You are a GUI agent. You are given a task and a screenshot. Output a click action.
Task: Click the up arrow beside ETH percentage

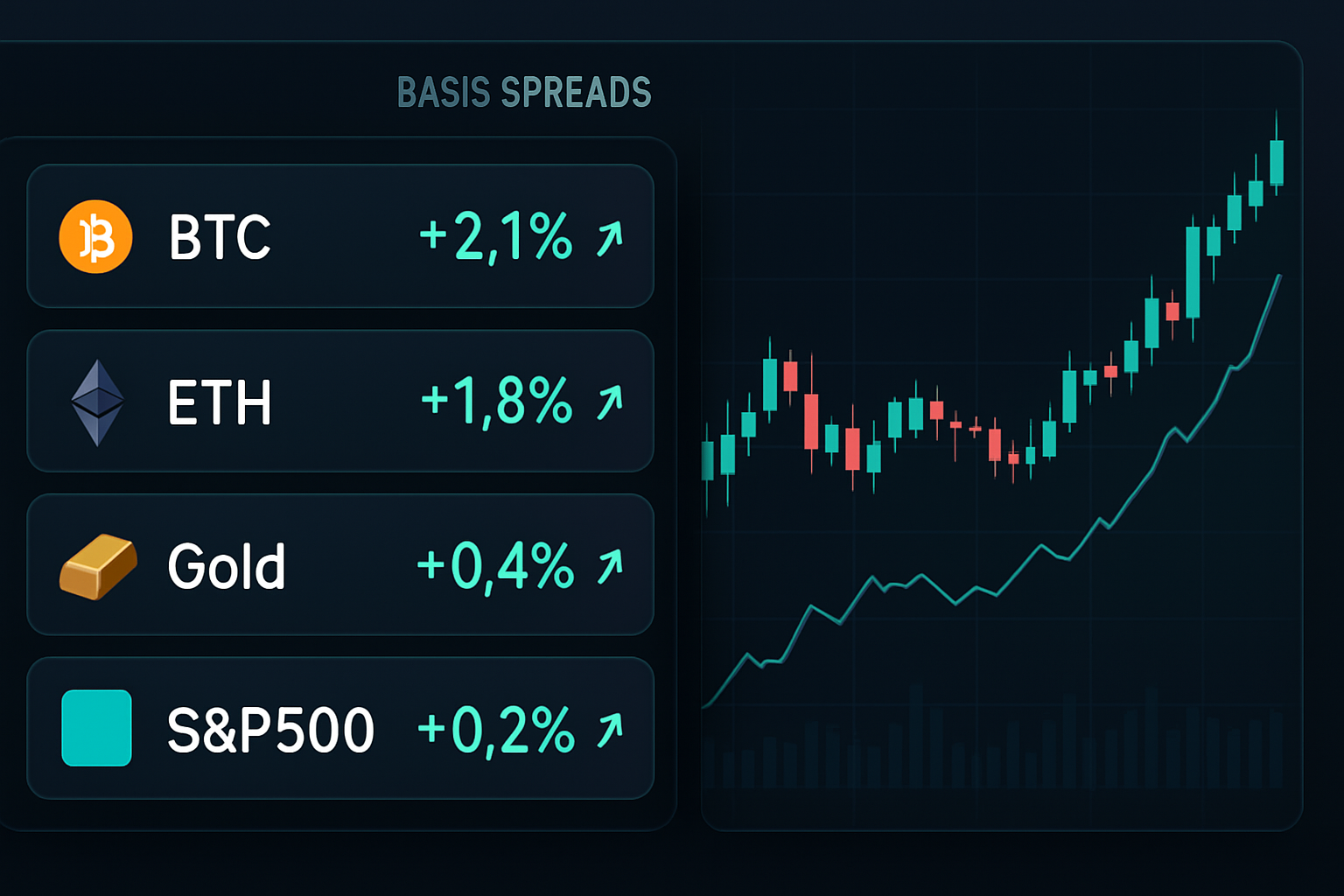[x=610, y=402]
